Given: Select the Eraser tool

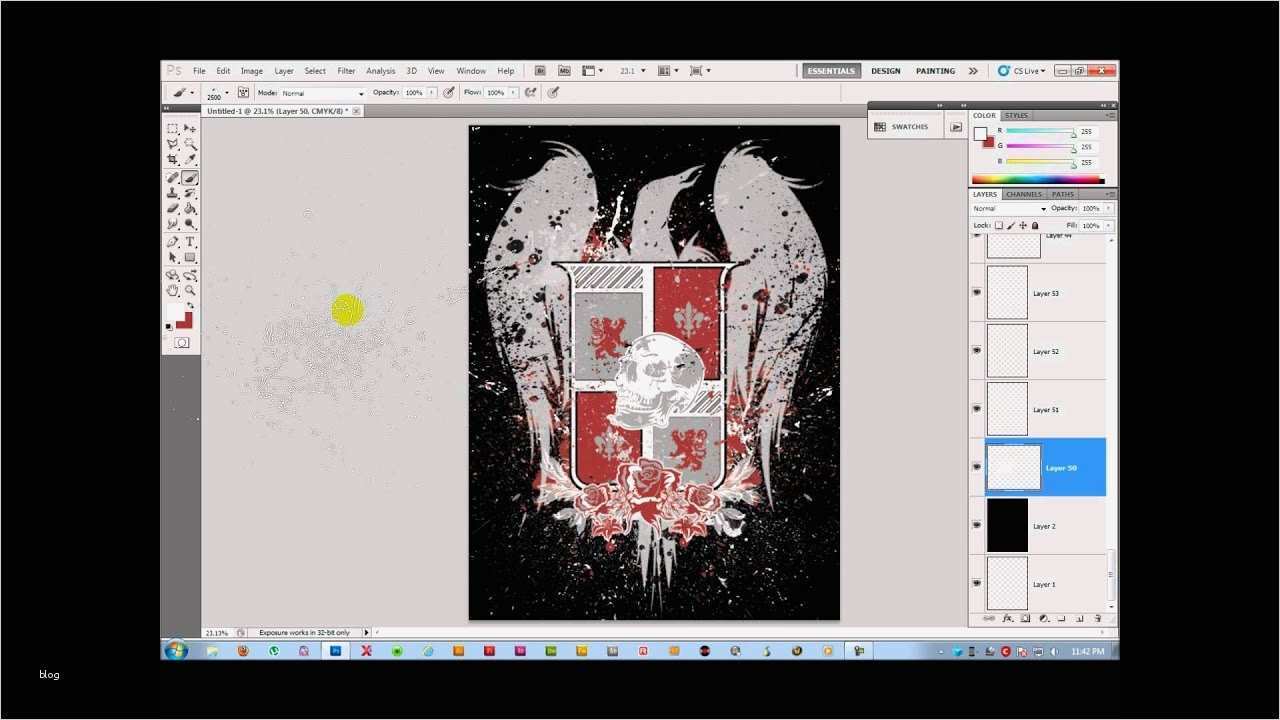Looking at the screenshot, I should tap(173, 209).
